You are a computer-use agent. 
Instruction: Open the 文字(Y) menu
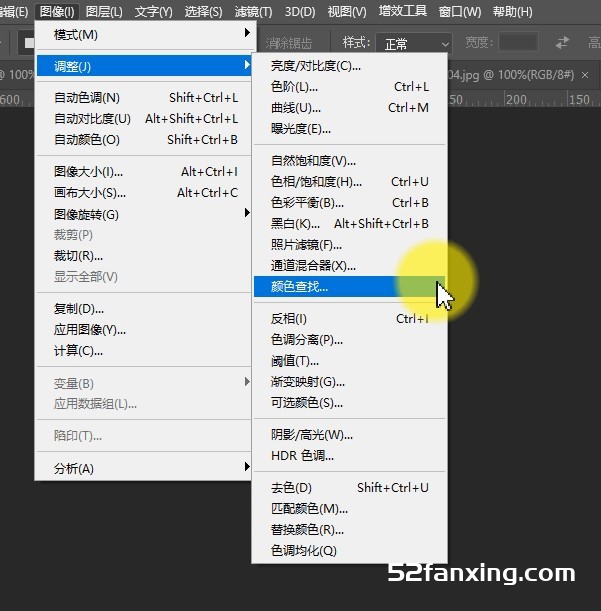pos(153,12)
